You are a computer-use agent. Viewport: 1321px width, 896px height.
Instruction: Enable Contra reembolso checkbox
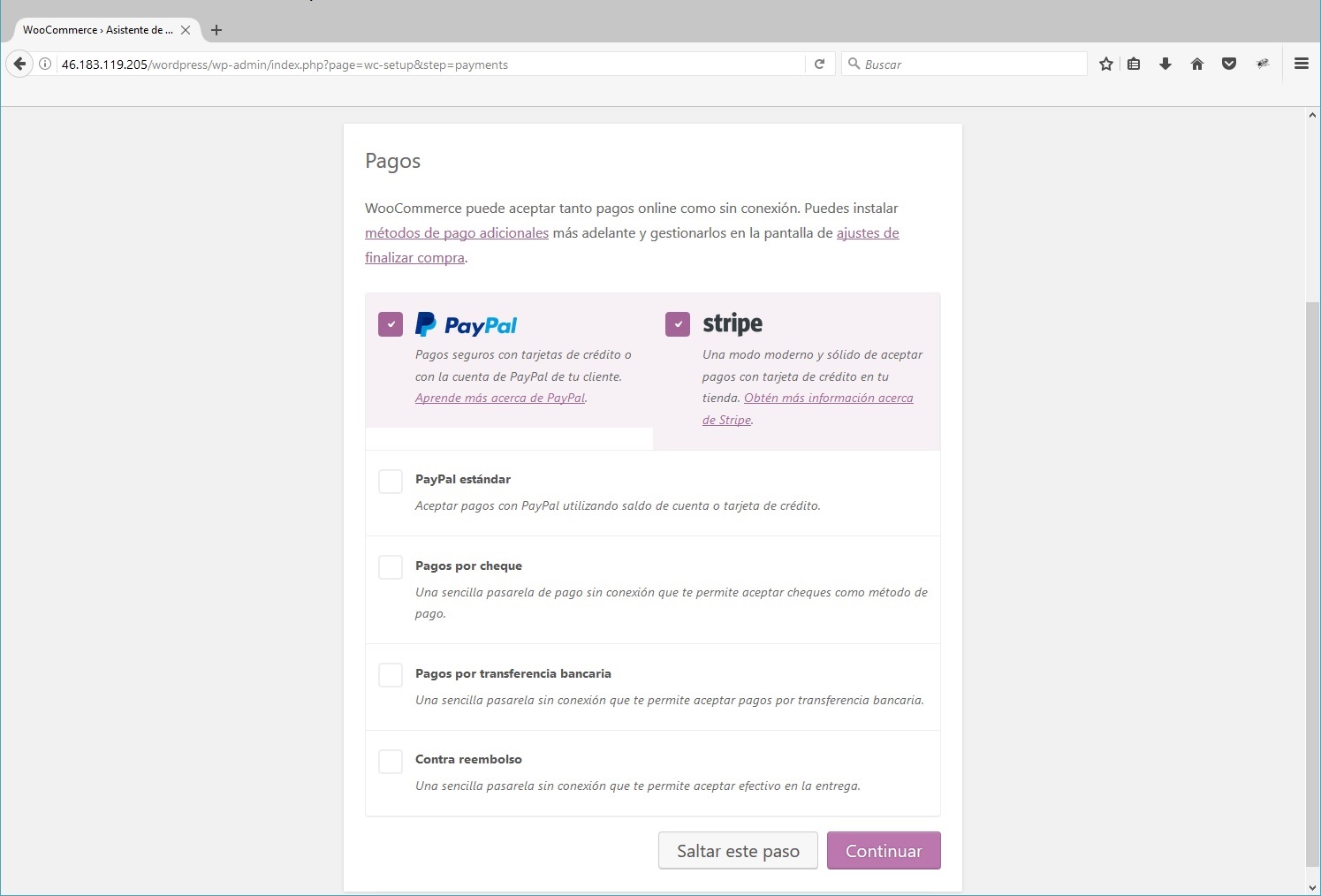pos(391,761)
